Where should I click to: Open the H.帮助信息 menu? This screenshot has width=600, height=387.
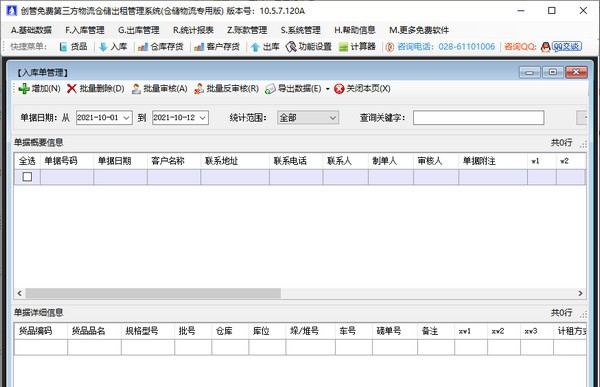pos(354,30)
